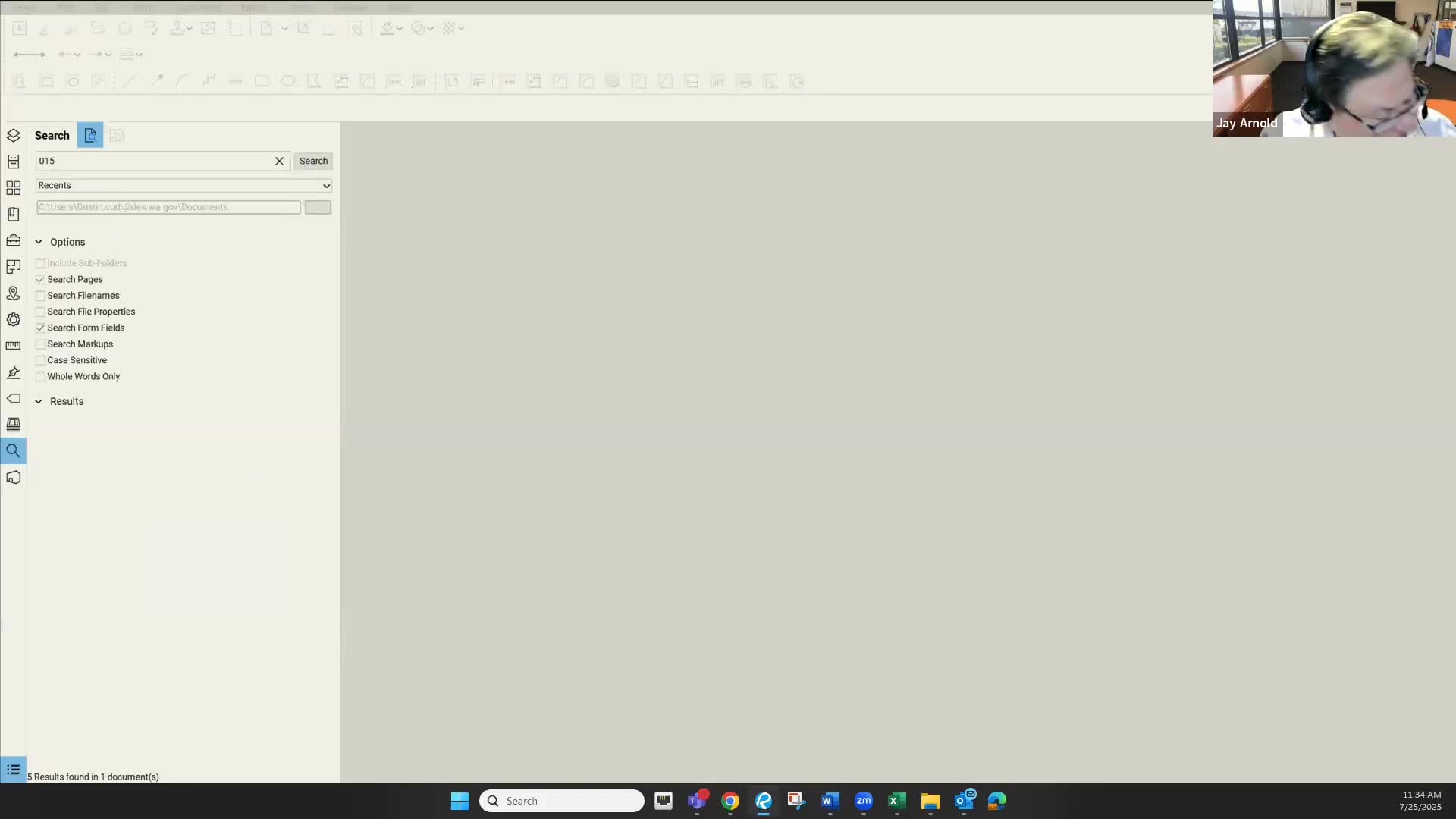Open the Windows Start menu
The height and width of the screenshot is (819, 1456).
(x=460, y=801)
